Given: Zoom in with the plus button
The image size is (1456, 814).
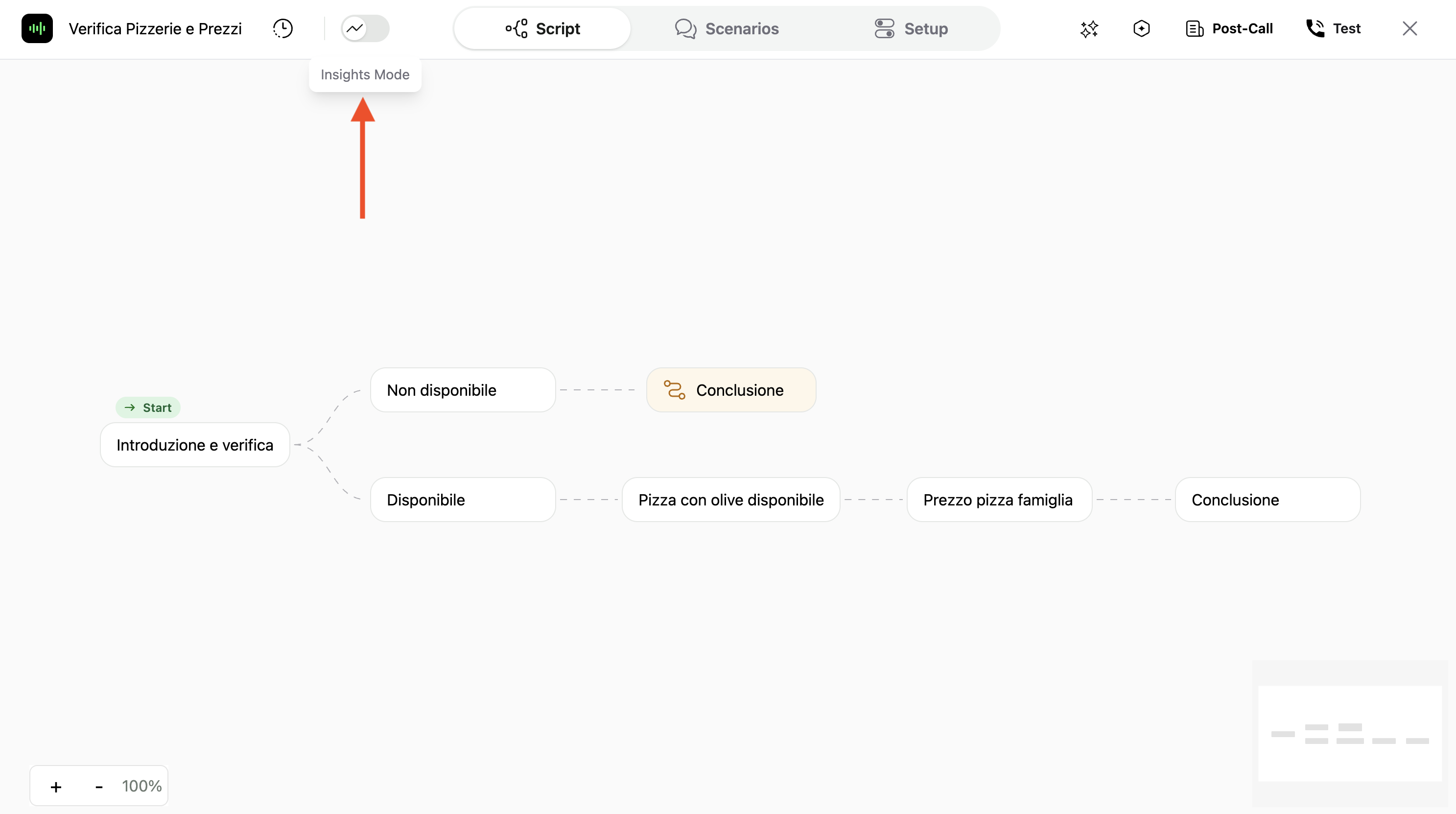Looking at the screenshot, I should [56, 786].
